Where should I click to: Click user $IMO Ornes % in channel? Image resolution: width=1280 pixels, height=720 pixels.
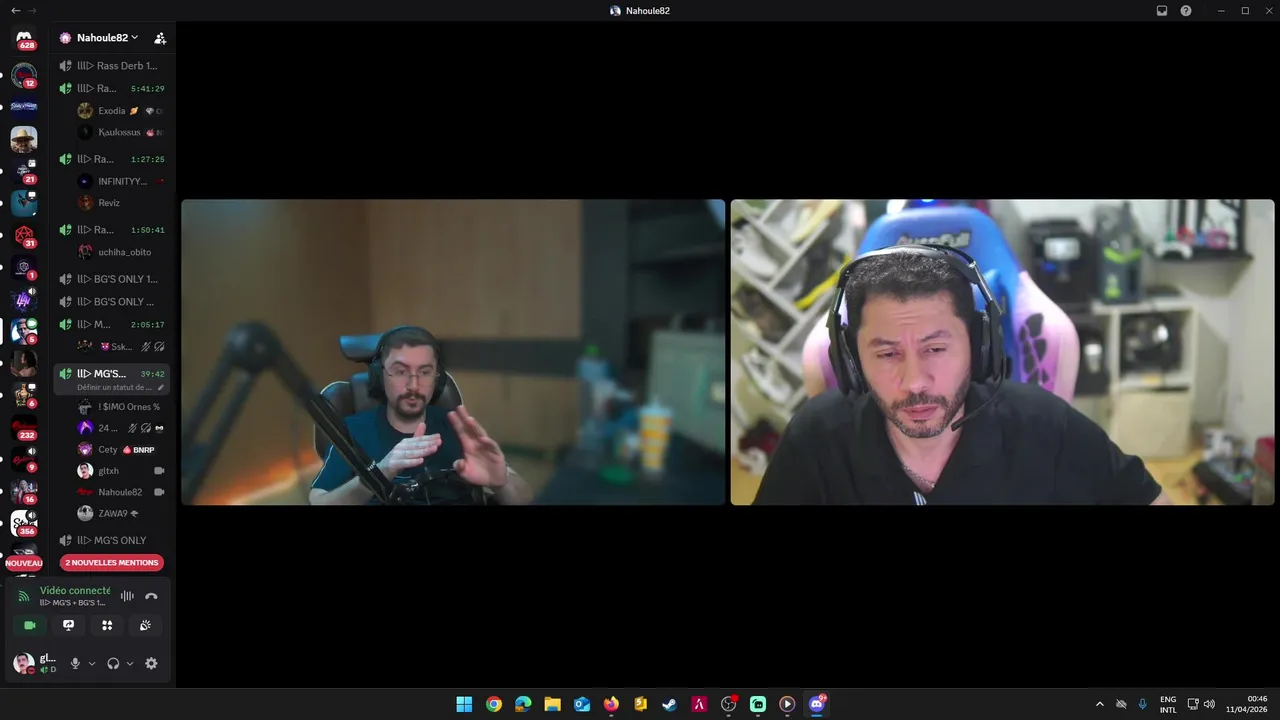pos(120,407)
